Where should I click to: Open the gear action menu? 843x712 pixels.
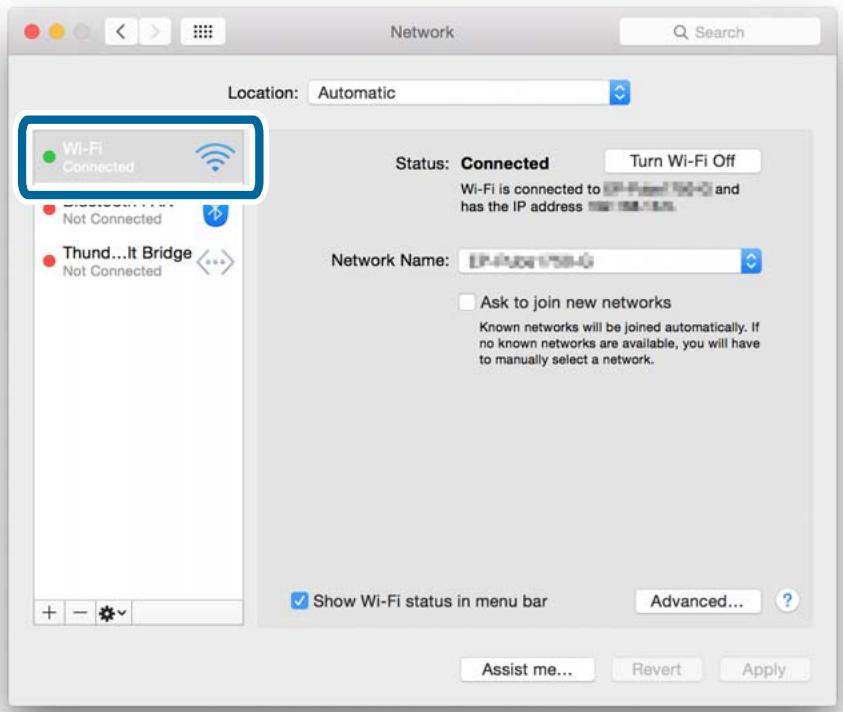113,613
